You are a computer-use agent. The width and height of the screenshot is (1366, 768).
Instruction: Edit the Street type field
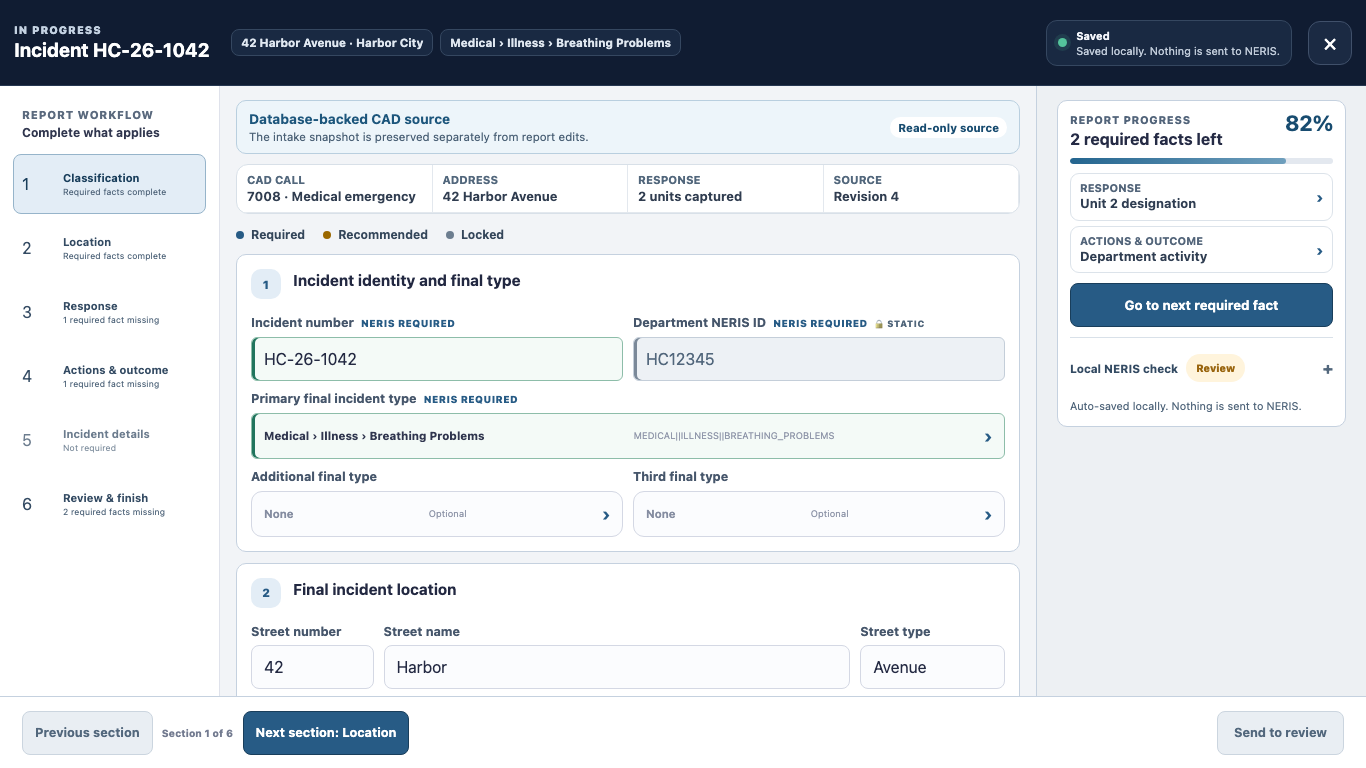click(932, 667)
